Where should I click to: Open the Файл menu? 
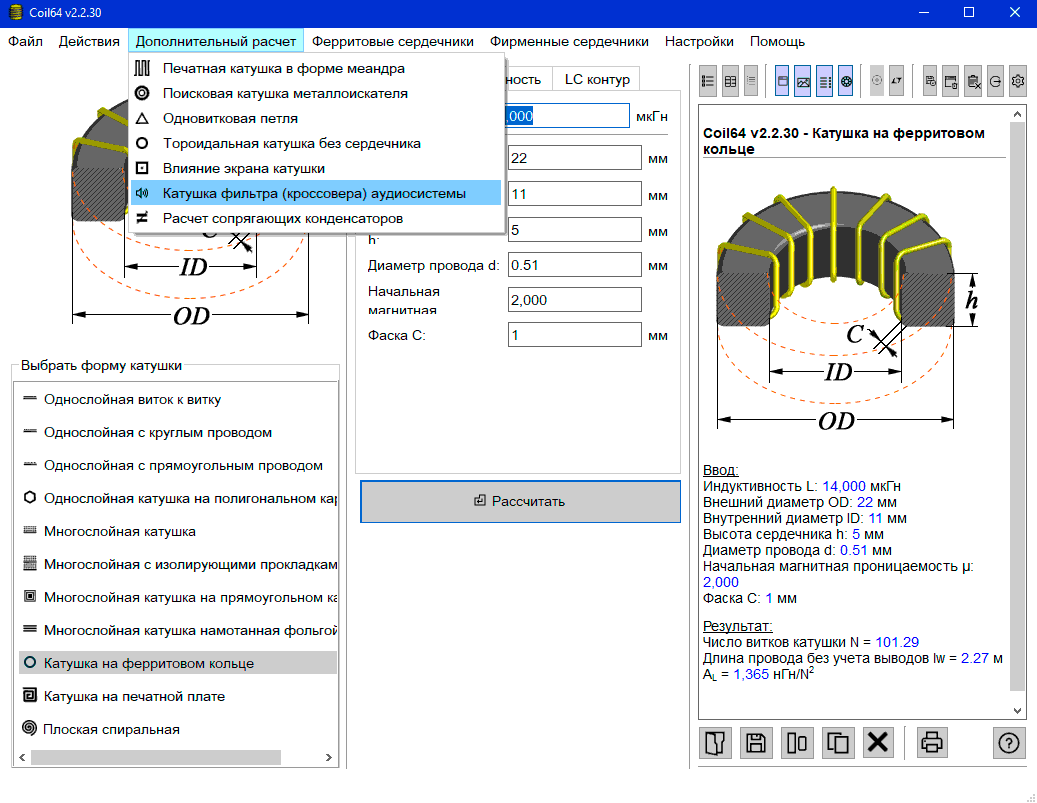[25, 41]
